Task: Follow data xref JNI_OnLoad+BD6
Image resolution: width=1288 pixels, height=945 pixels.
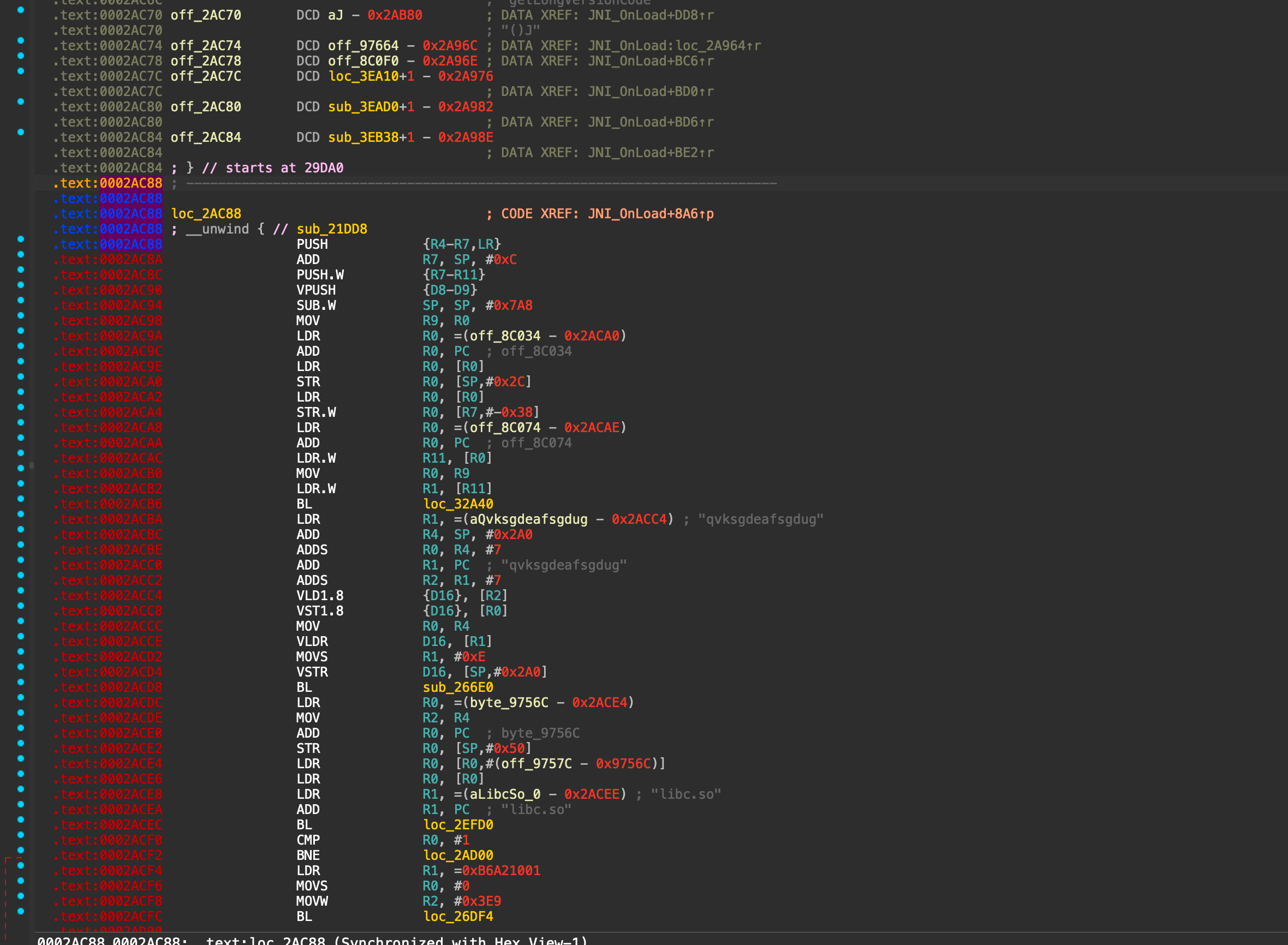Action: pyautogui.click(x=651, y=122)
